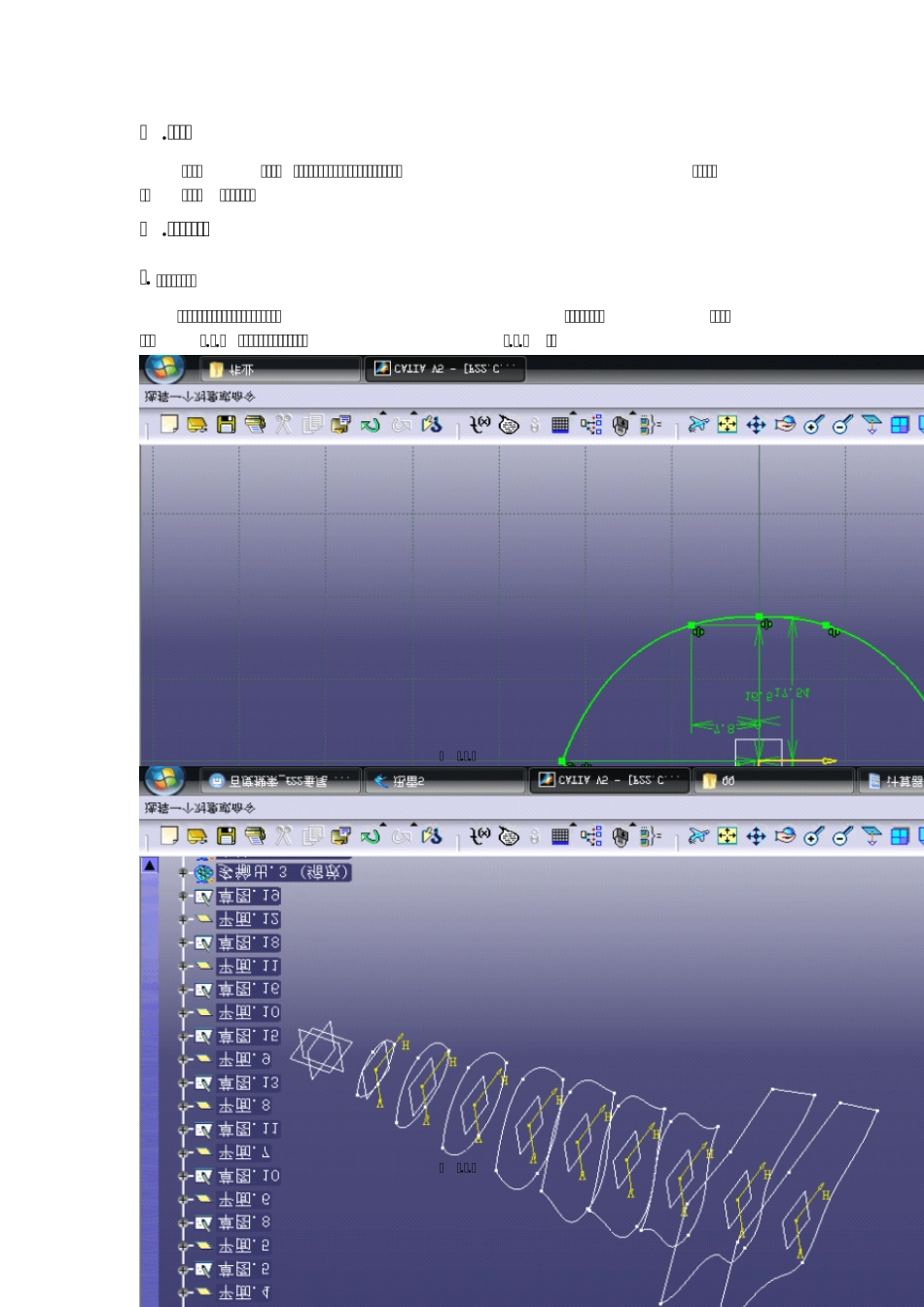Open first browser task in lower taskbar

[x=280, y=780]
